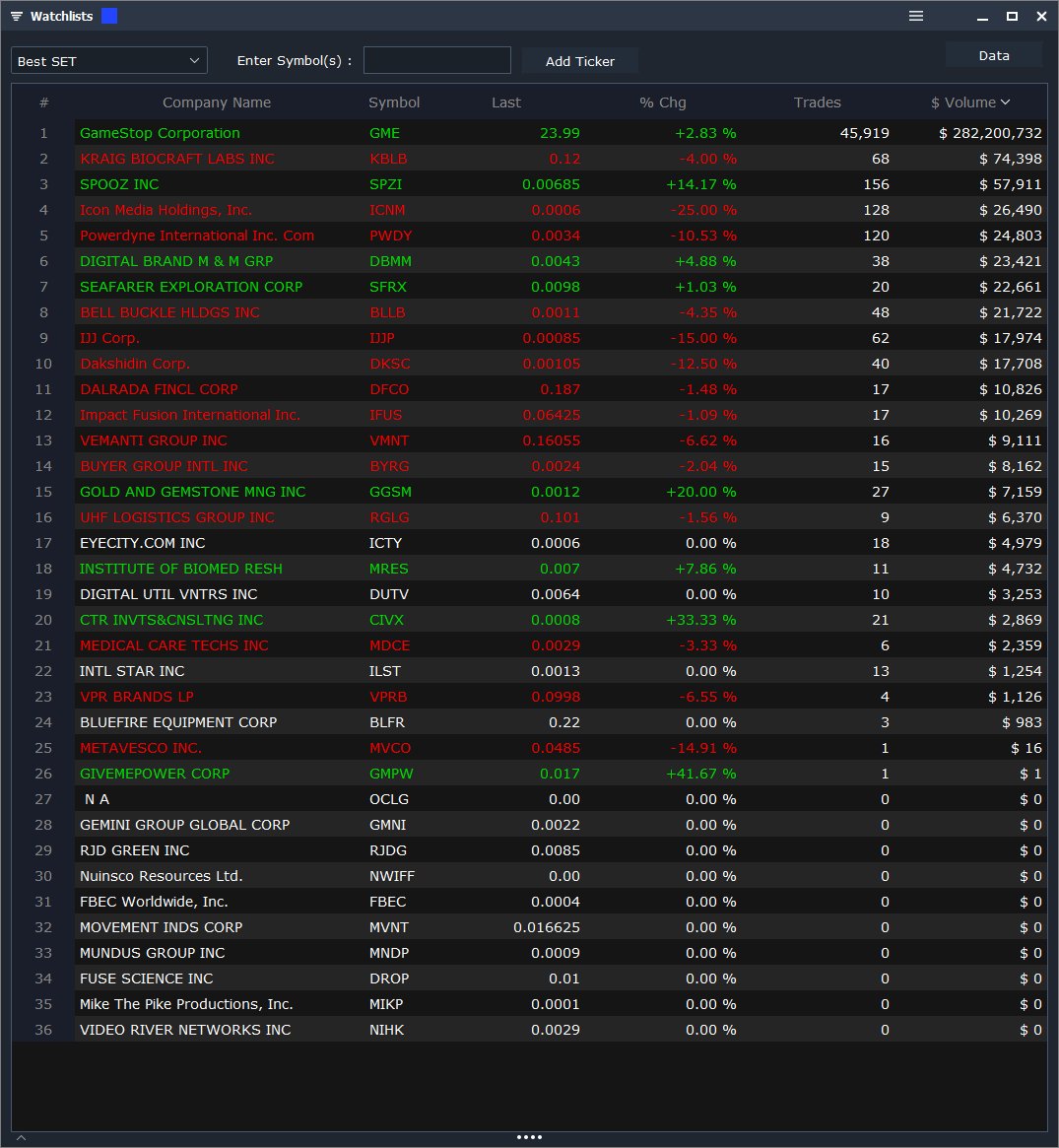Image resolution: width=1059 pixels, height=1148 pixels.
Task: Click the blue color square beside Watchlists
Action: point(109,16)
